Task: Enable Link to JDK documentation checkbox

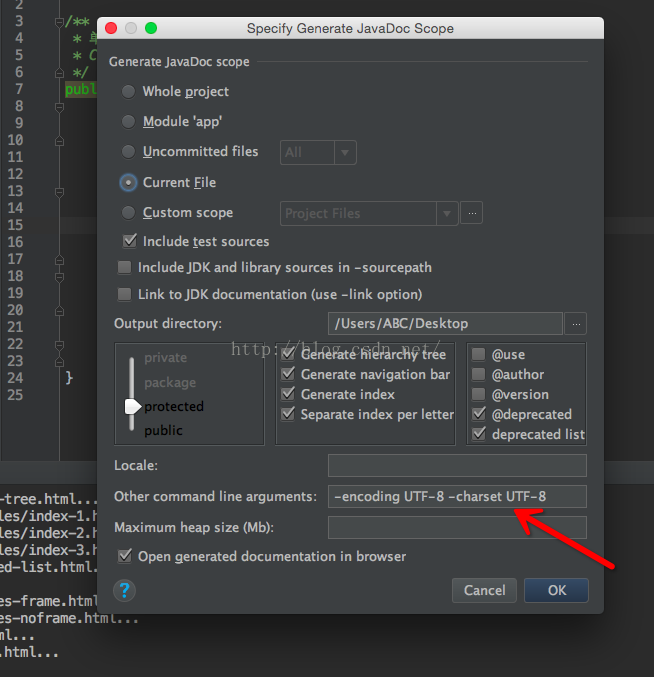Action: [x=125, y=294]
